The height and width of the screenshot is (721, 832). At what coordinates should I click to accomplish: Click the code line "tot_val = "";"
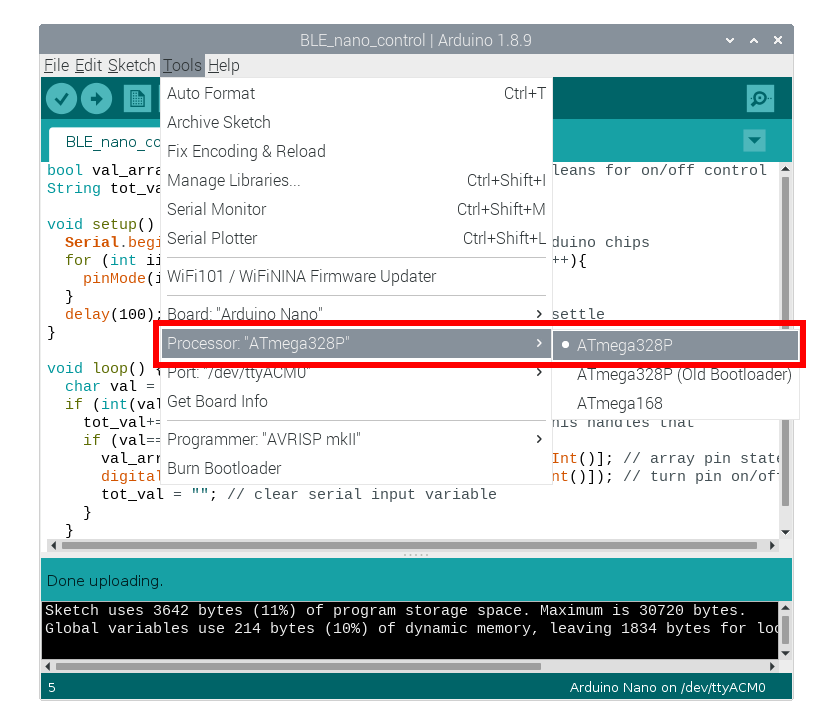point(159,494)
